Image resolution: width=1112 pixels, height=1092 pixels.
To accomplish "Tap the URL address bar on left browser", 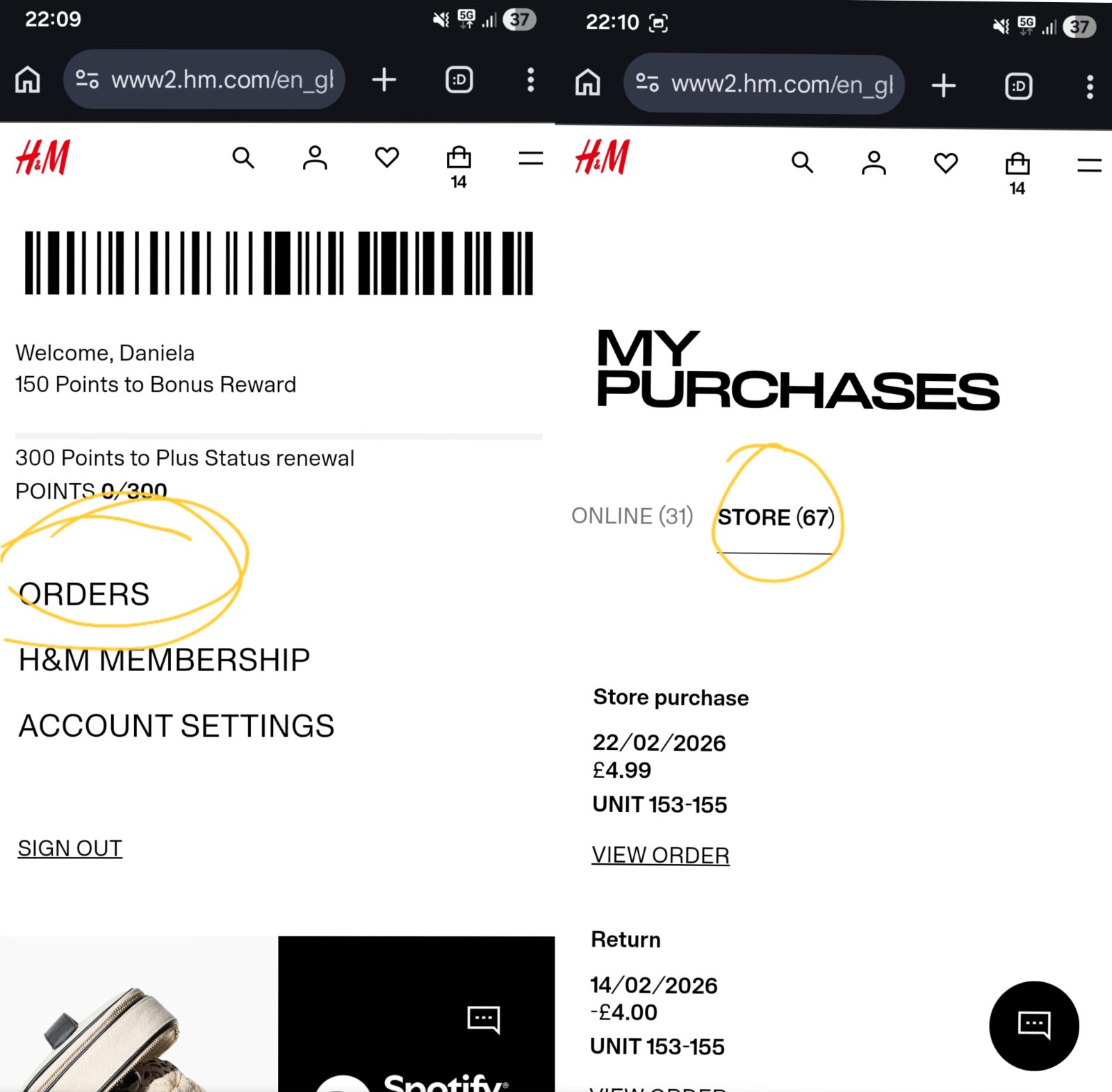I will coord(204,80).
